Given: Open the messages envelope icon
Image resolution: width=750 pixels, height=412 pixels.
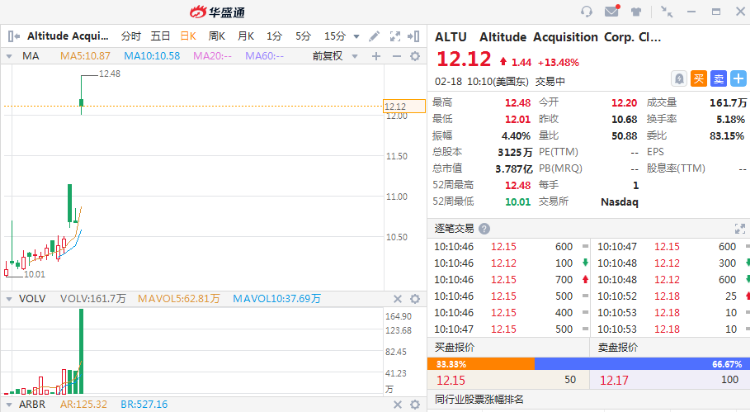Looking at the screenshot, I should (x=611, y=12).
